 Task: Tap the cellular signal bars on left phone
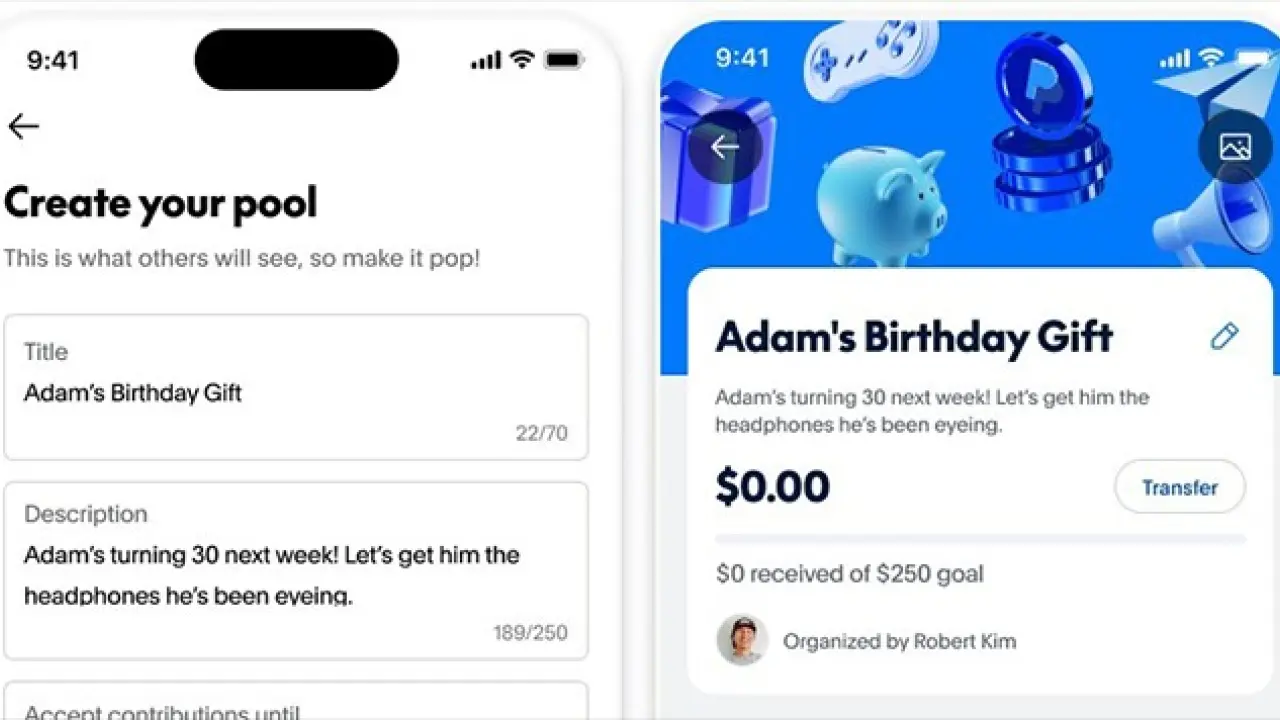tap(486, 61)
